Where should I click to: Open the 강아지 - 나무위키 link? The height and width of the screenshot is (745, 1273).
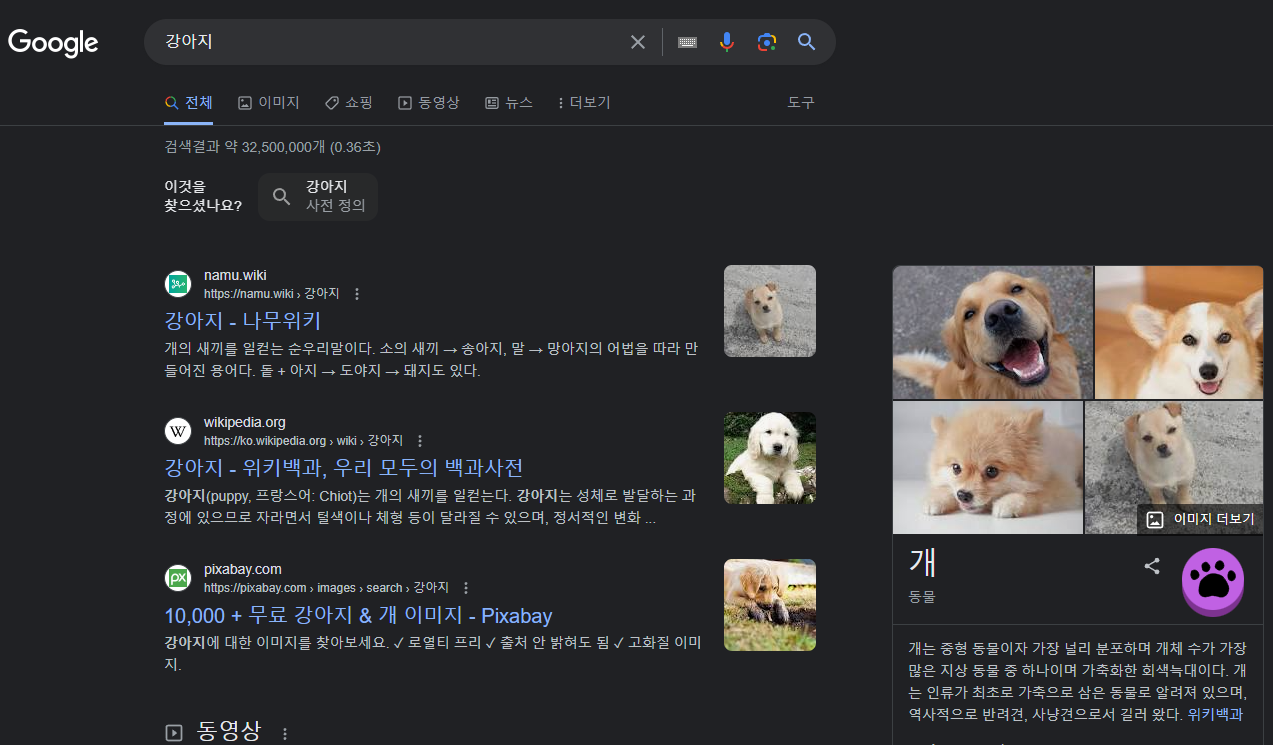(243, 321)
